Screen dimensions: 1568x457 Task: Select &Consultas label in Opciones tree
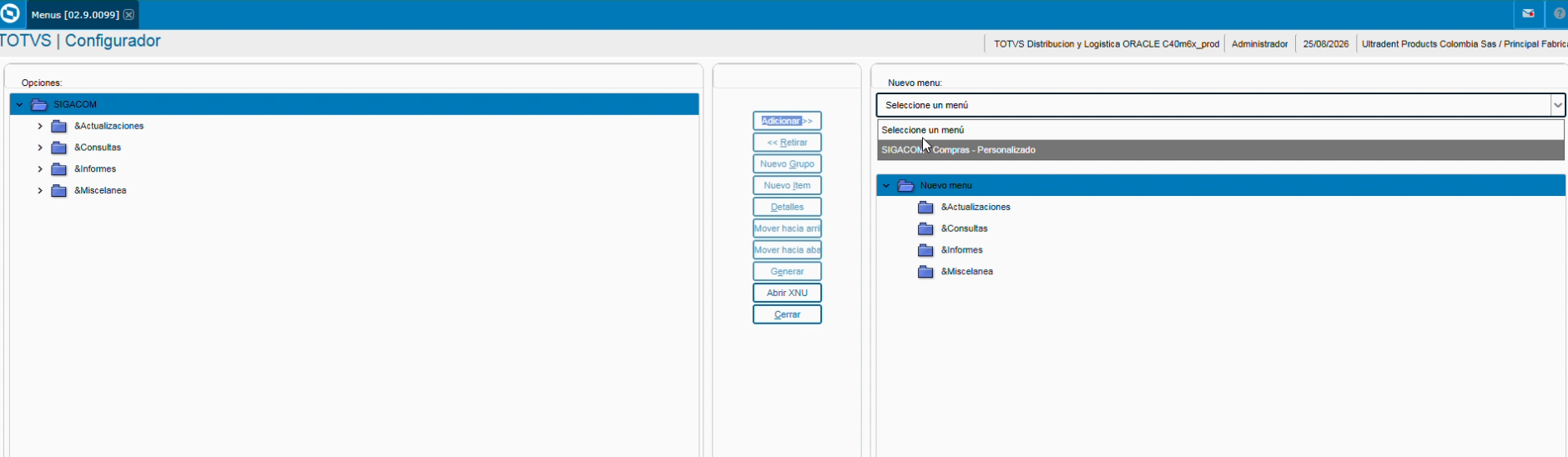click(98, 148)
